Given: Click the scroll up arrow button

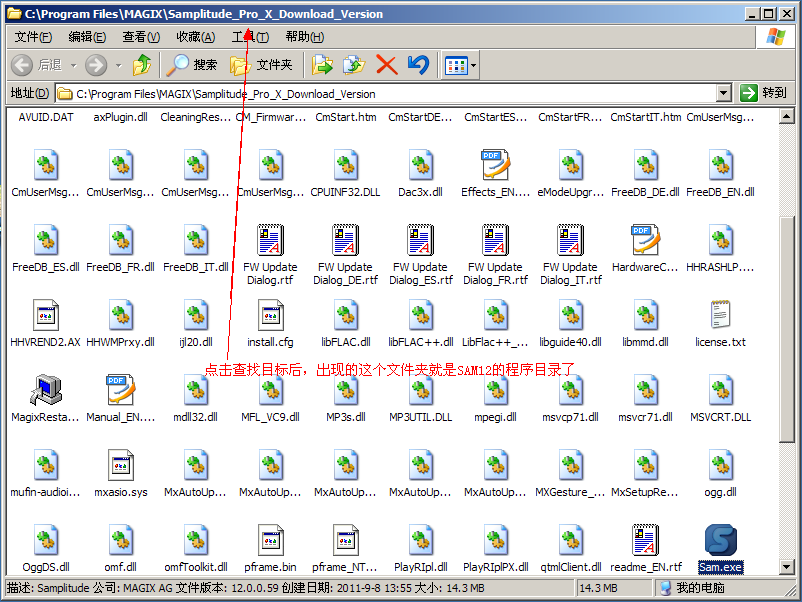Looking at the screenshot, I should point(787,117).
